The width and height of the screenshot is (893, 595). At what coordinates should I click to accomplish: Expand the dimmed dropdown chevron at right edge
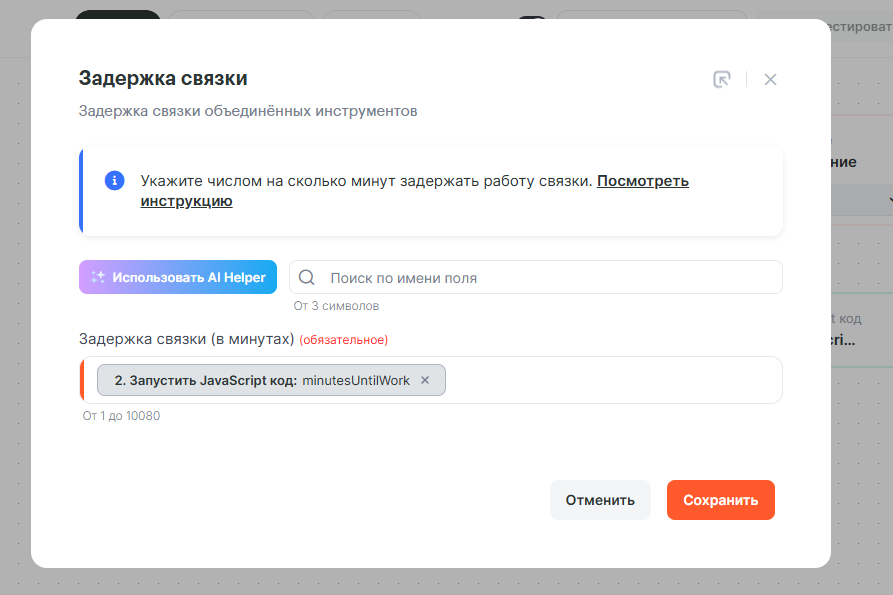889,201
